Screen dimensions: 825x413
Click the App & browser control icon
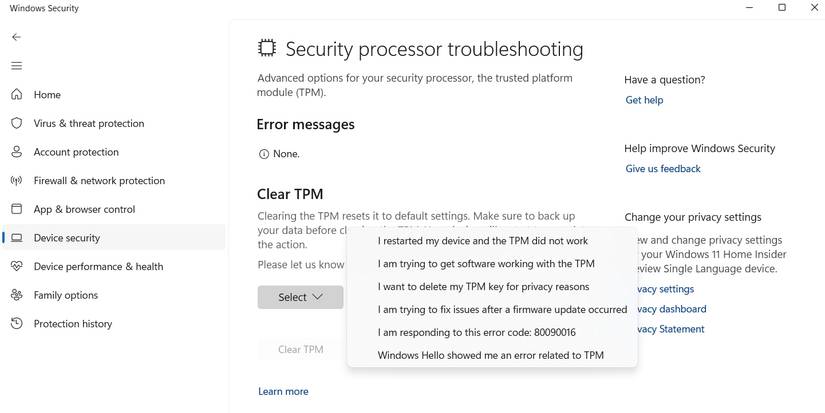(x=16, y=210)
